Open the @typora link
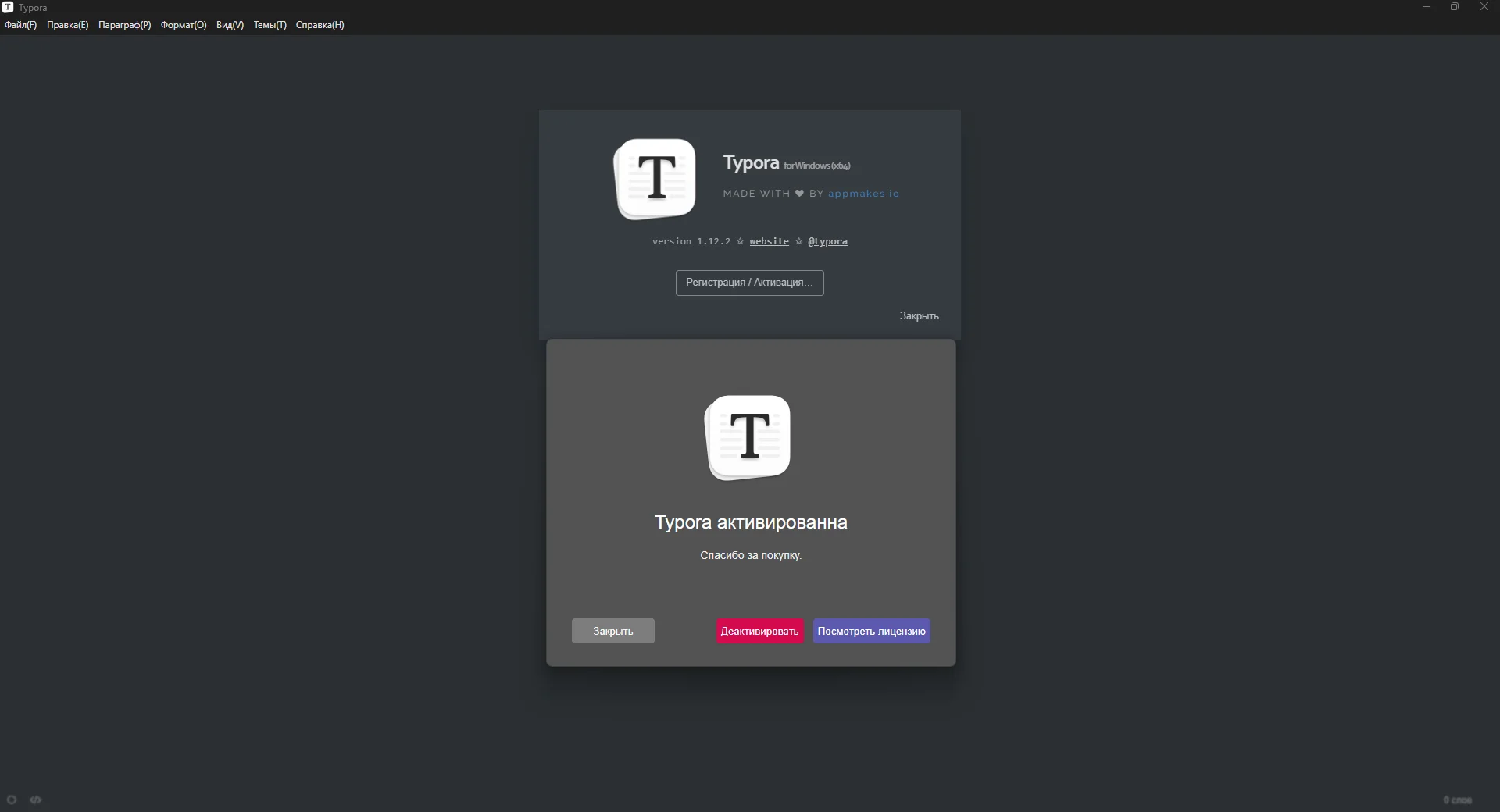This screenshot has height=812, width=1500. coord(827,241)
